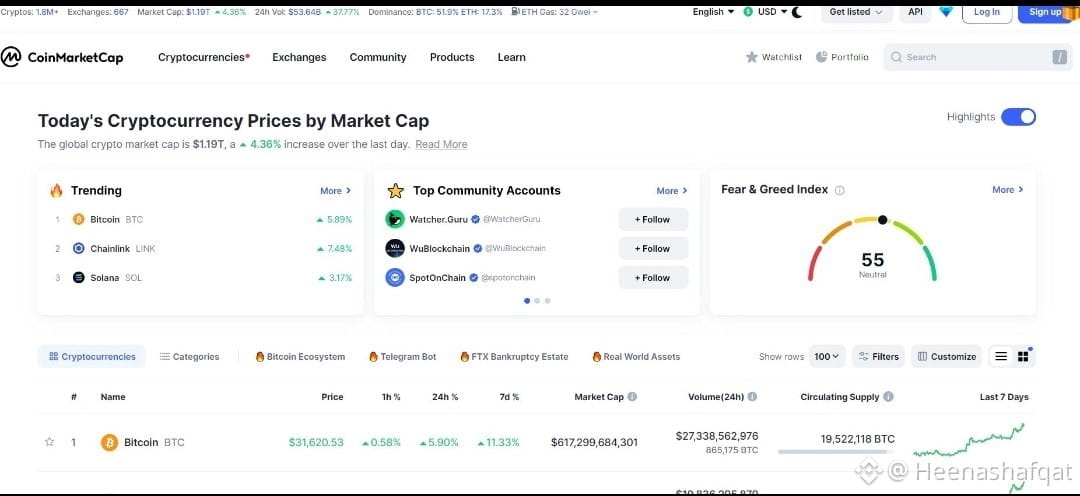The height and width of the screenshot is (496, 1080).
Task: Select the Cryptocurrencies tab
Action: (92, 356)
